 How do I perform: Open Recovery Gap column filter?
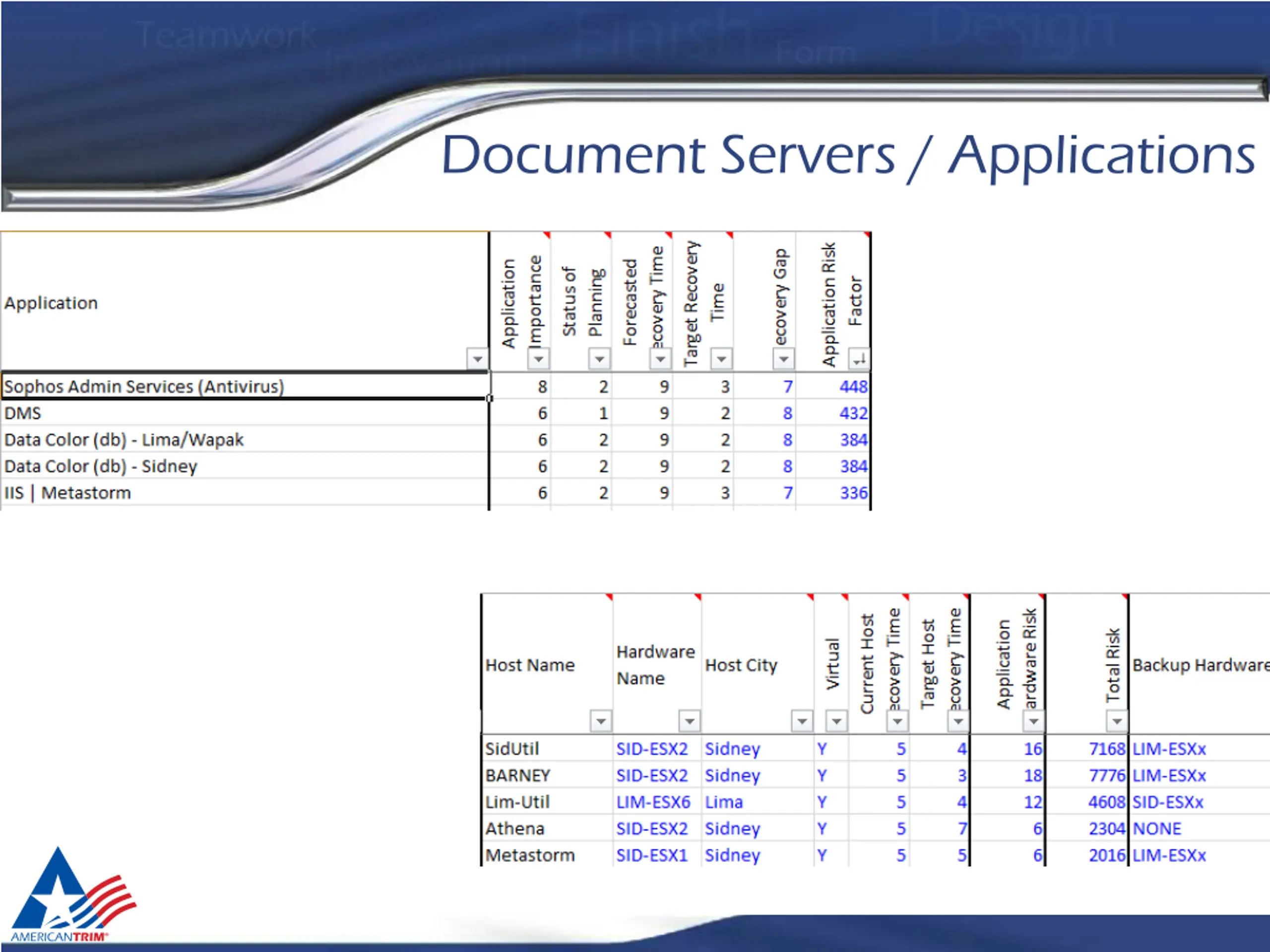[783, 359]
